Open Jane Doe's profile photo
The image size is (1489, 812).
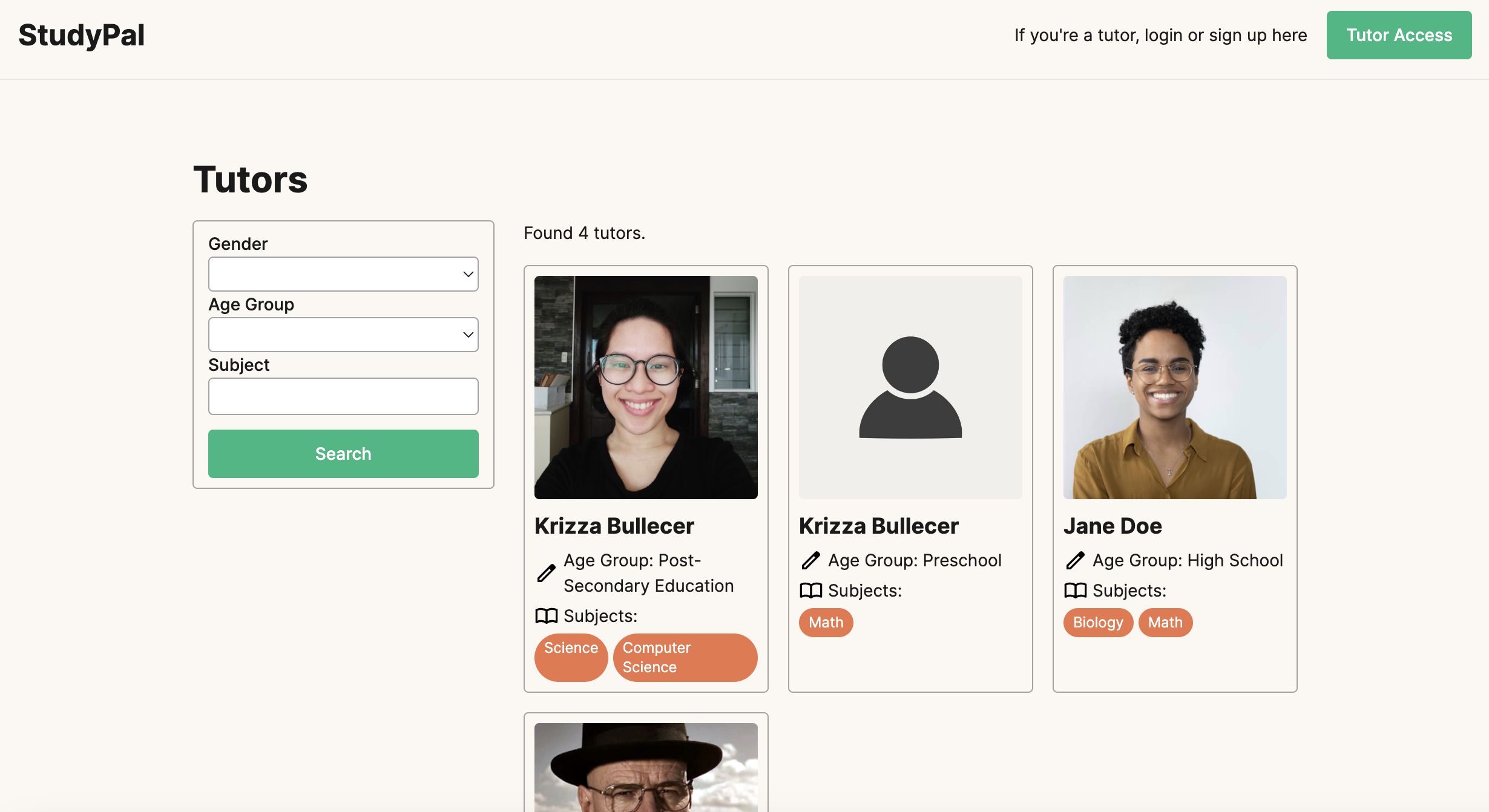(x=1174, y=387)
